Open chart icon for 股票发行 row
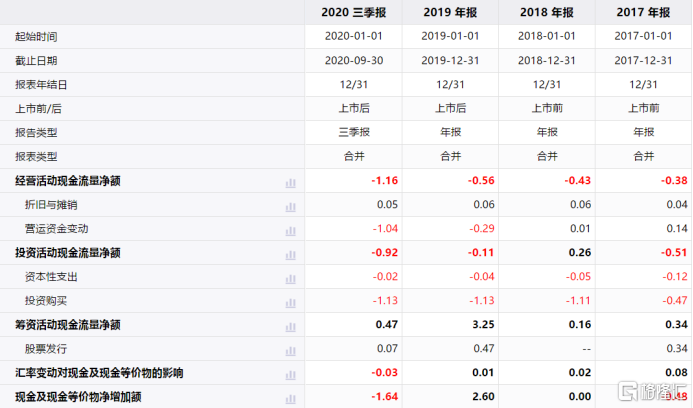This screenshot has width=693, height=408. click(x=290, y=351)
